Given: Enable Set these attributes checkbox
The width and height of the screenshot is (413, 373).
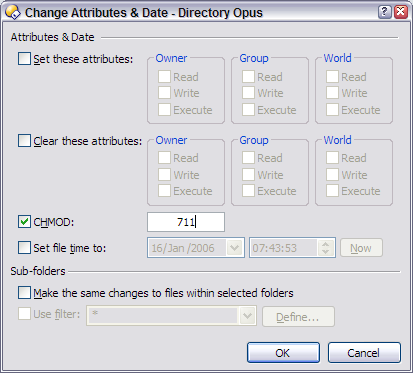Looking at the screenshot, I should [24, 59].
